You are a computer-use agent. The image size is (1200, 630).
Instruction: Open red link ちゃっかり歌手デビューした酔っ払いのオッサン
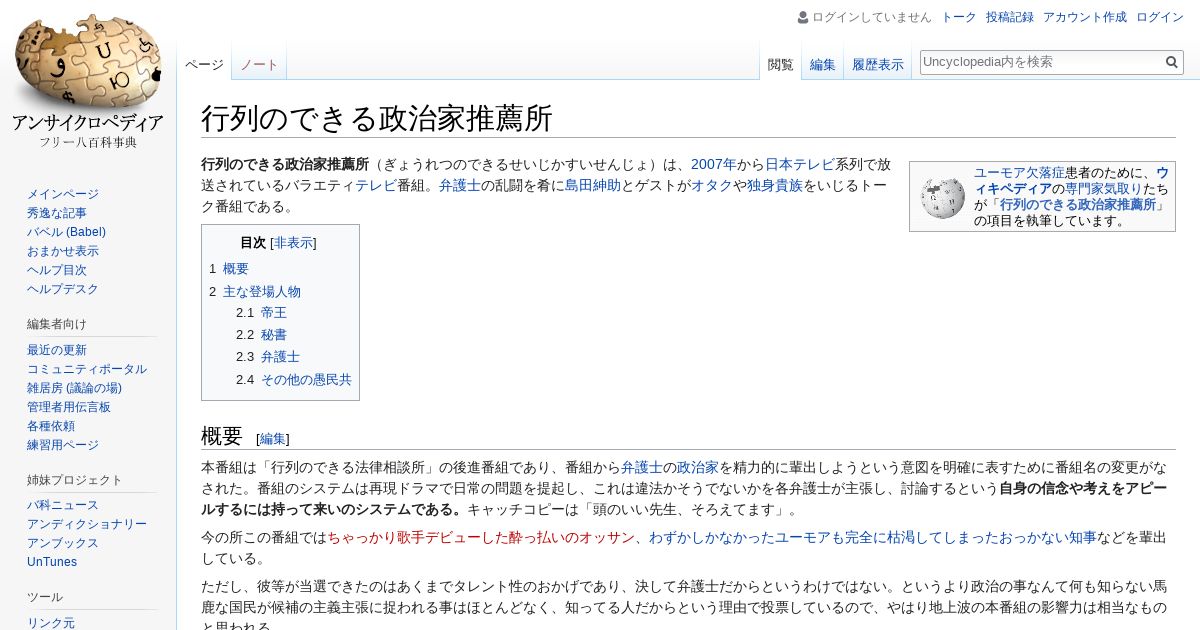(x=481, y=538)
